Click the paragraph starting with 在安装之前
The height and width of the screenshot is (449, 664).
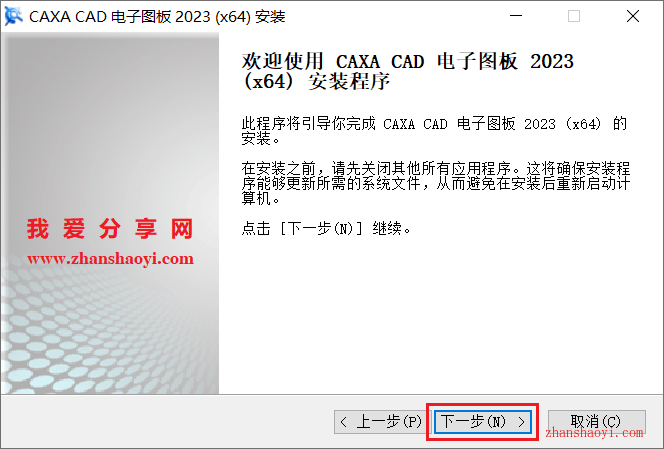click(436, 183)
